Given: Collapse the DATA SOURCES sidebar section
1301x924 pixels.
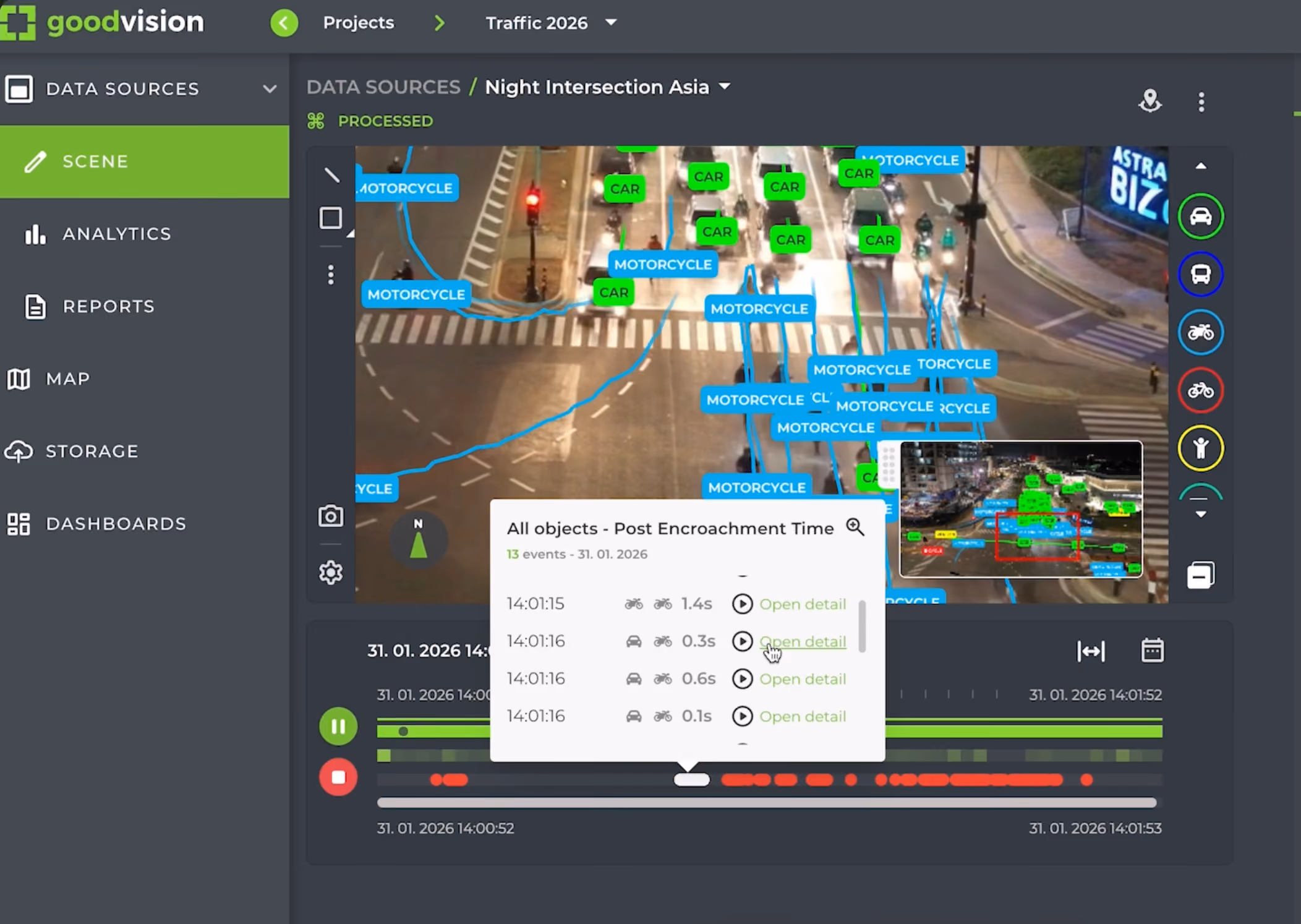Looking at the screenshot, I should [x=270, y=89].
